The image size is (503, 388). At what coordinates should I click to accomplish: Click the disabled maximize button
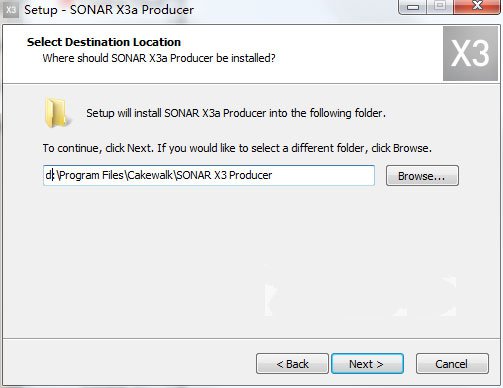click(x=440, y=7)
